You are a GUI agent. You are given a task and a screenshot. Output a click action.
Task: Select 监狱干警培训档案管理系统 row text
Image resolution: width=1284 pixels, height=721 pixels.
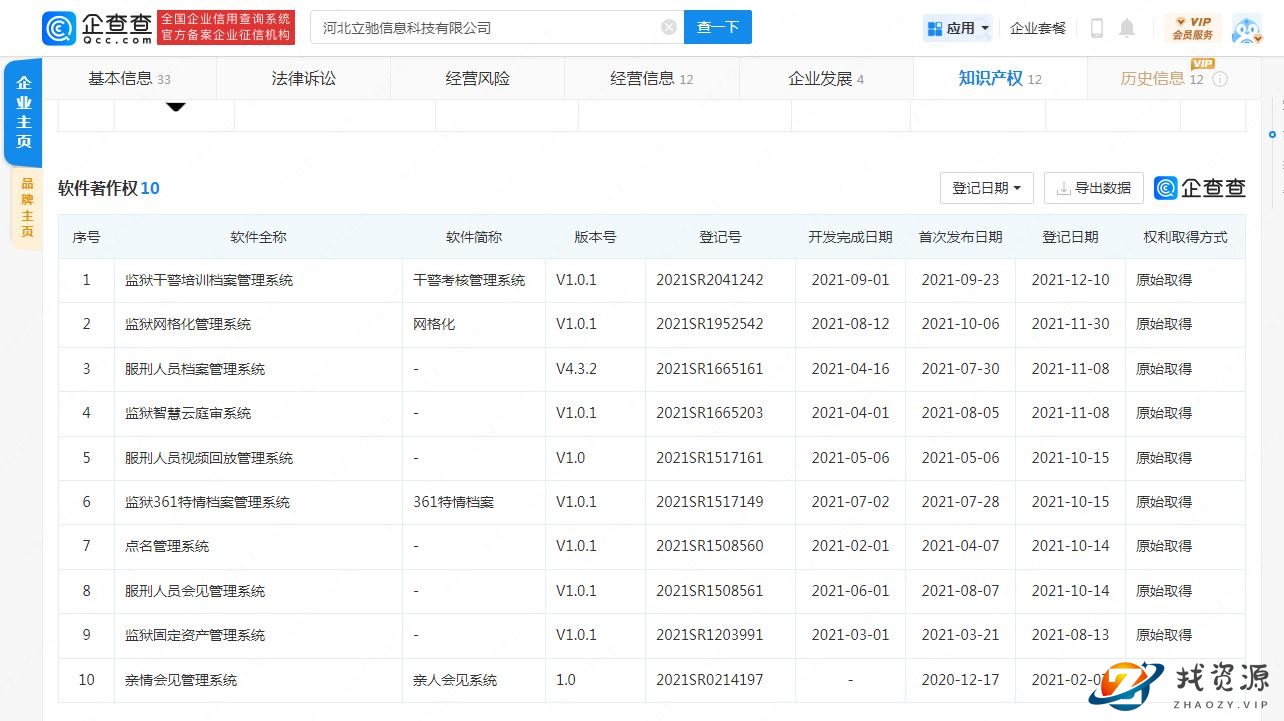[209, 280]
